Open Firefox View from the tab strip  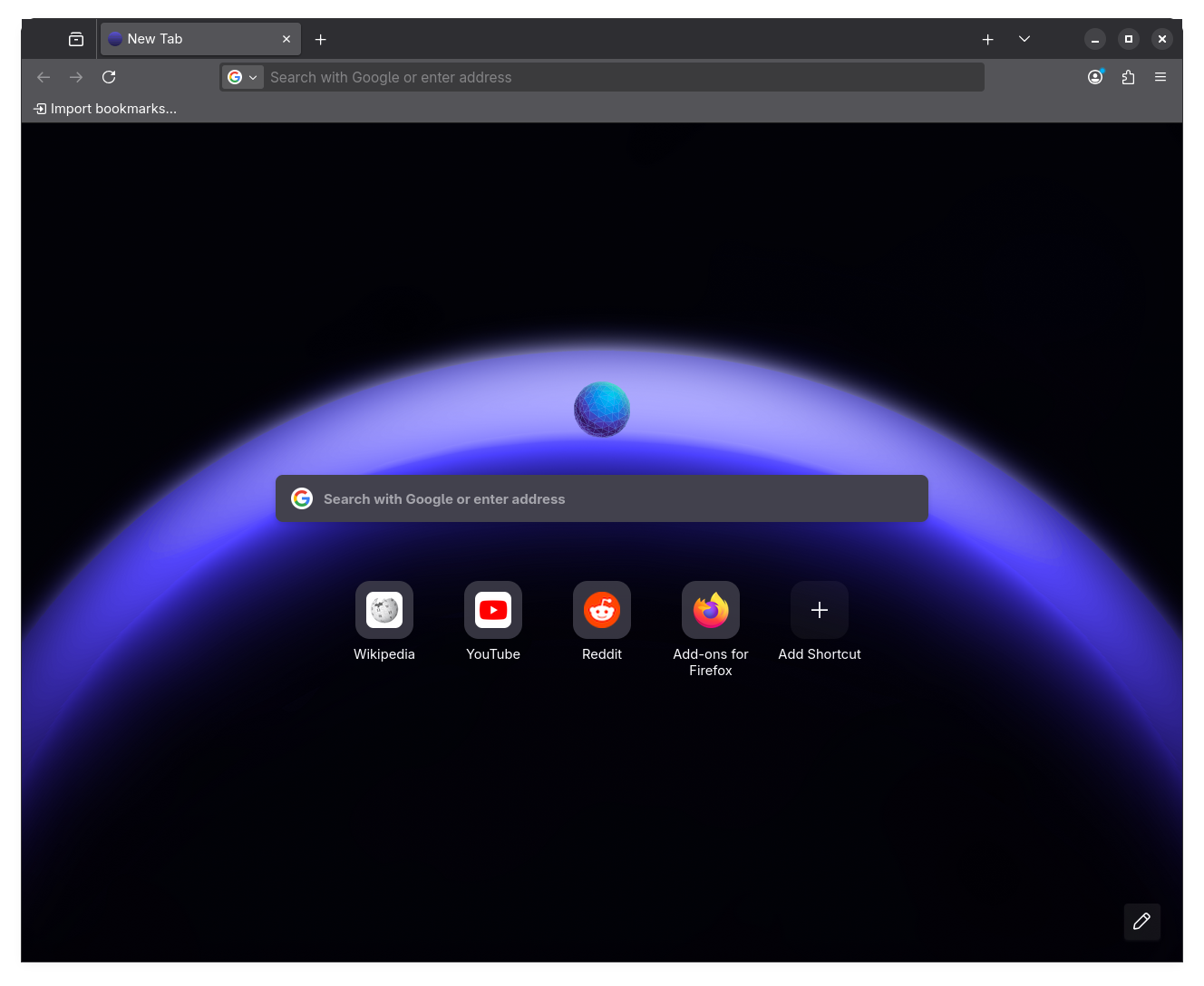[76, 39]
